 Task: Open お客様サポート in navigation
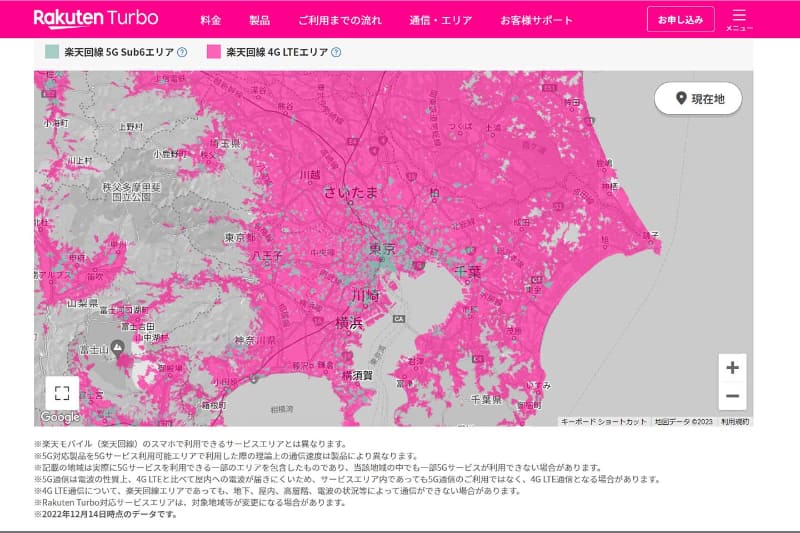coord(536,20)
